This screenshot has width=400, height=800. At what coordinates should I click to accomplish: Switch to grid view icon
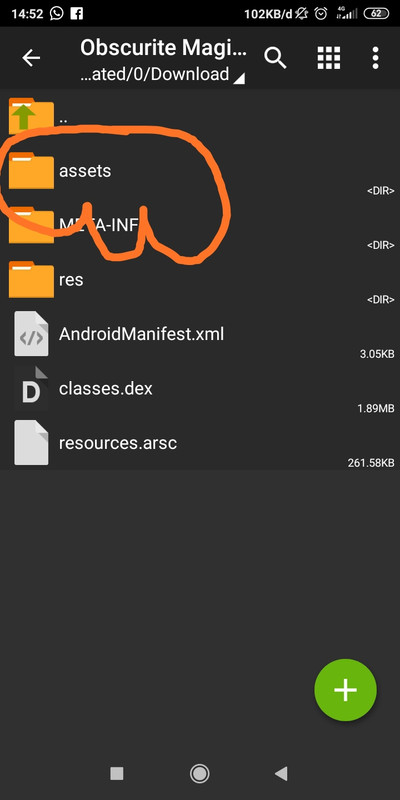point(329,58)
